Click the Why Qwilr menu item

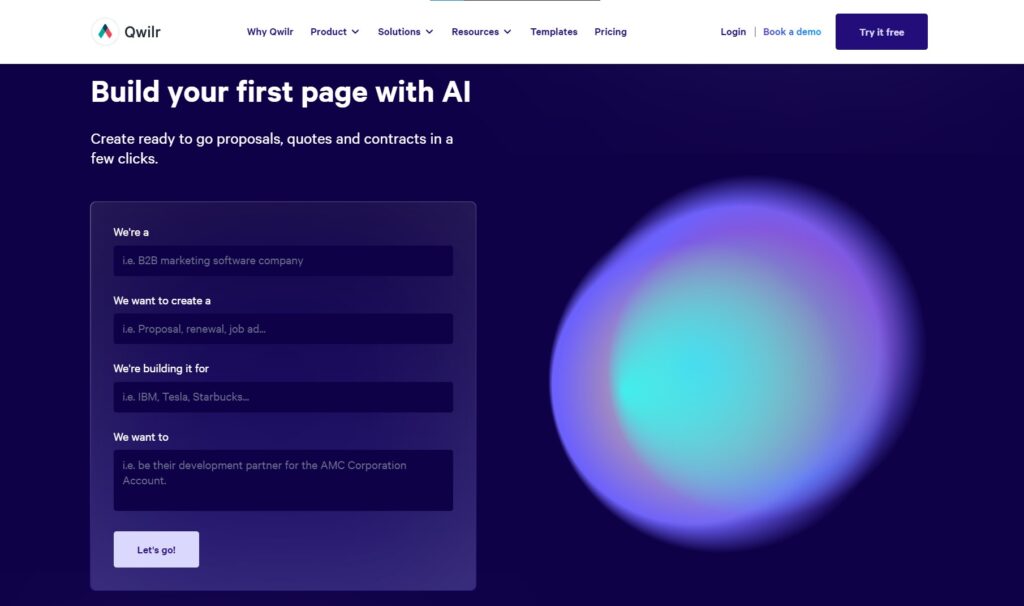tap(269, 31)
